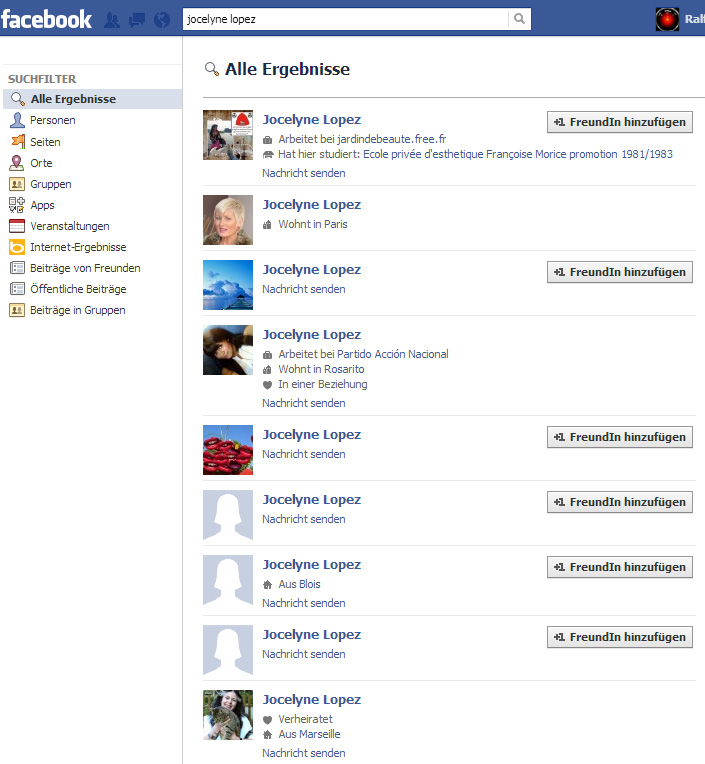The width and height of the screenshot is (705, 764).
Task: Open Jocelyne Lopez profile living in Paris
Action: click(312, 205)
